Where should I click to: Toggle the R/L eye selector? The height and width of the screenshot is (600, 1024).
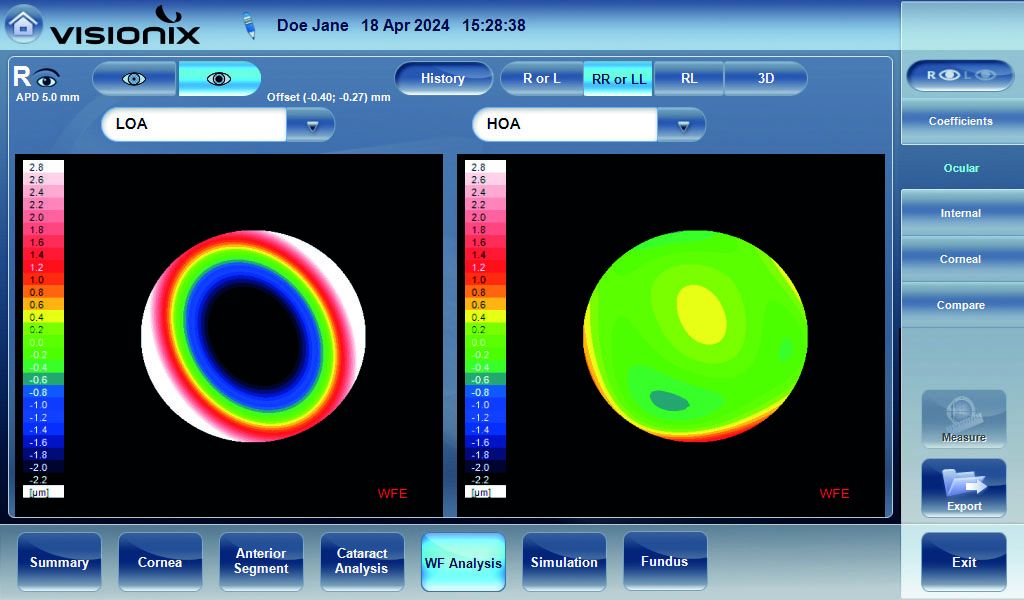click(x=959, y=75)
